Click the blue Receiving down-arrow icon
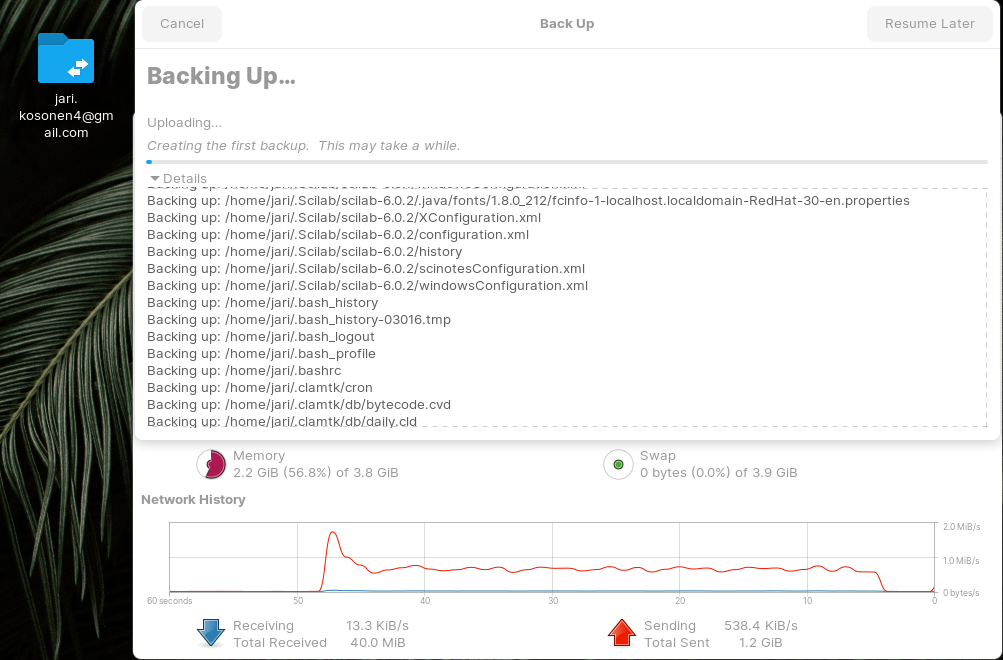1003x660 pixels. 211,633
